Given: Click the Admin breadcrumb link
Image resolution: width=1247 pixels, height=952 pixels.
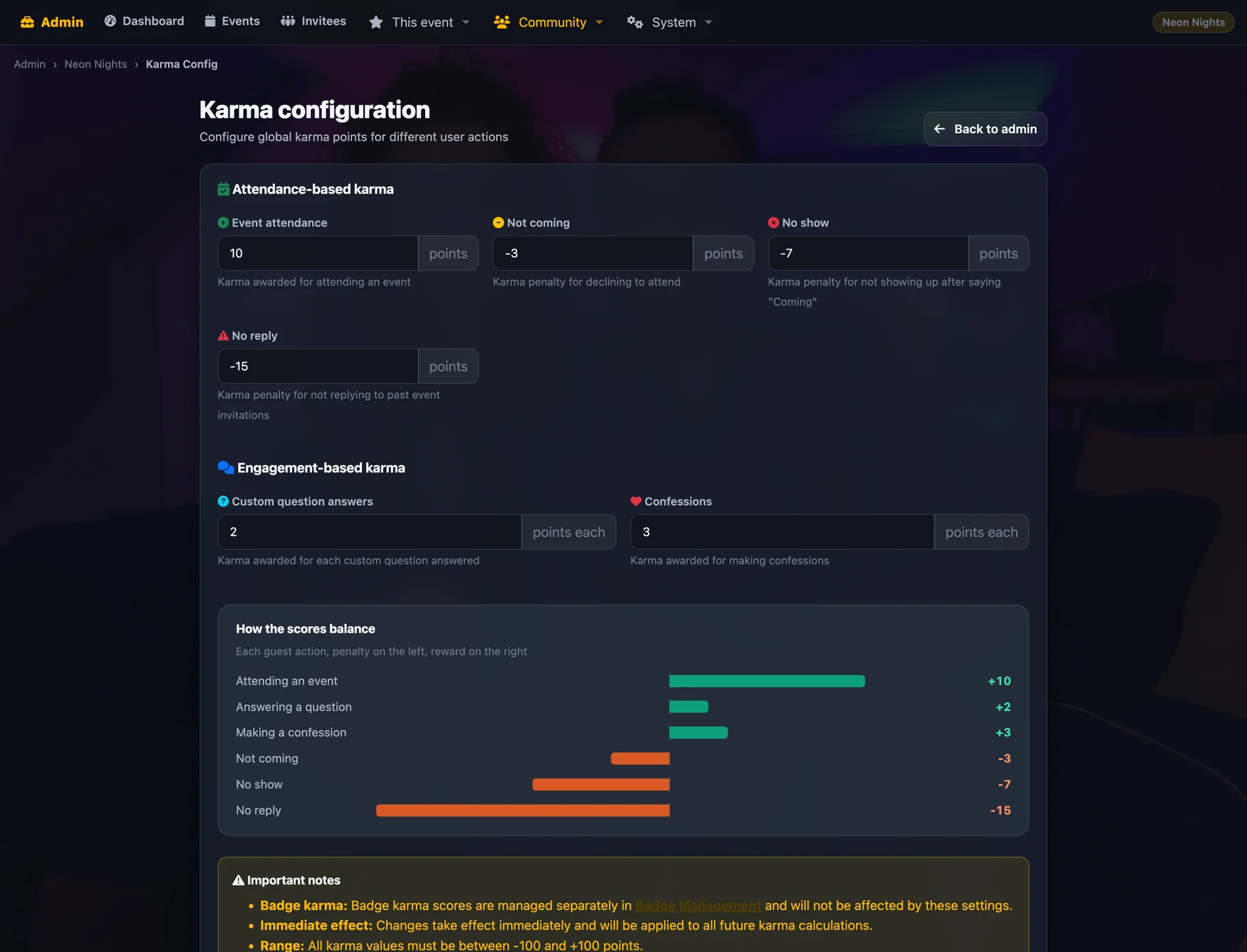Looking at the screenshot, I should tap(30, 64).
